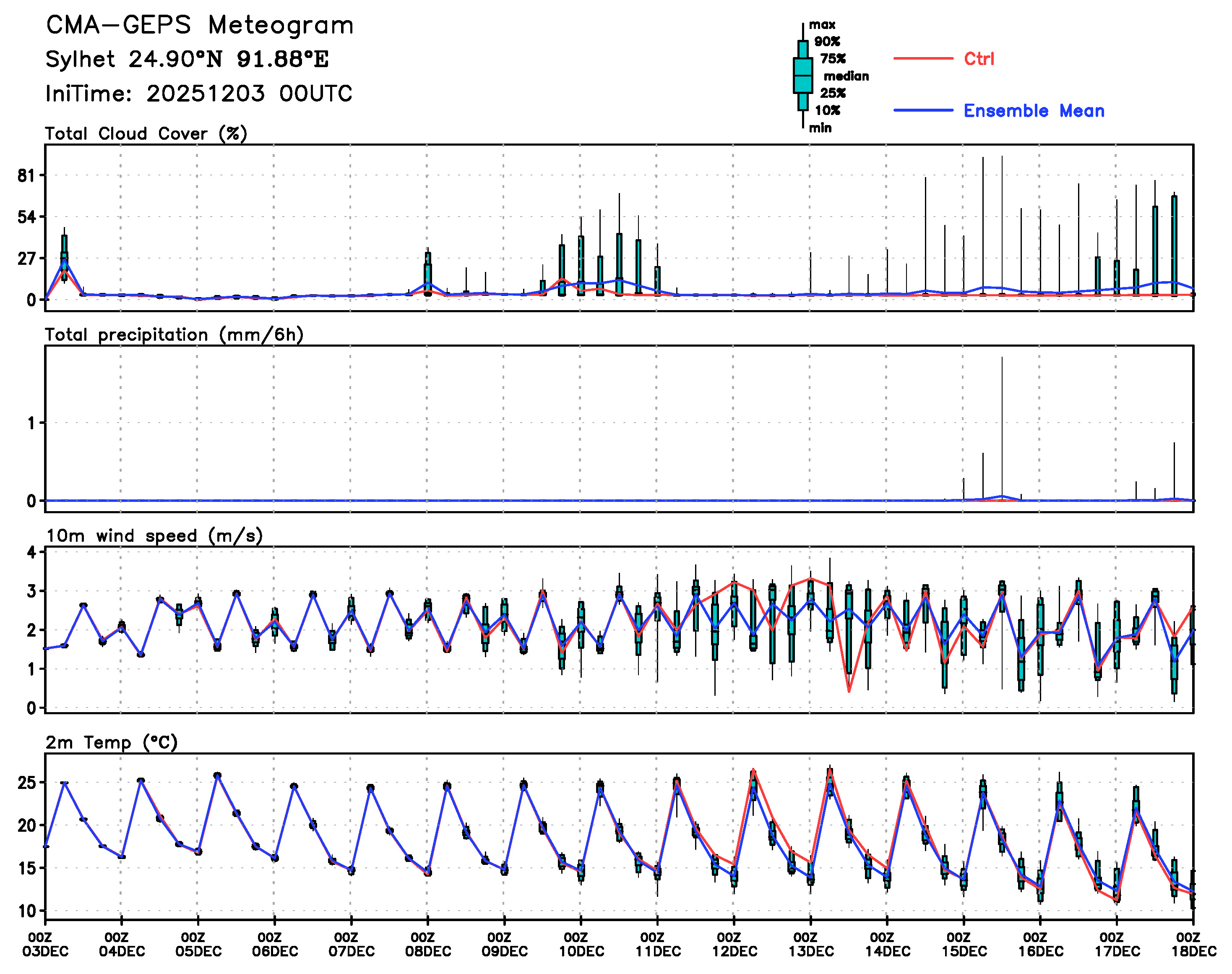This screenshot has height=974, width=1232.
Task: Click the 00Z 08DEC time axis label
Action: click(427, 944)
